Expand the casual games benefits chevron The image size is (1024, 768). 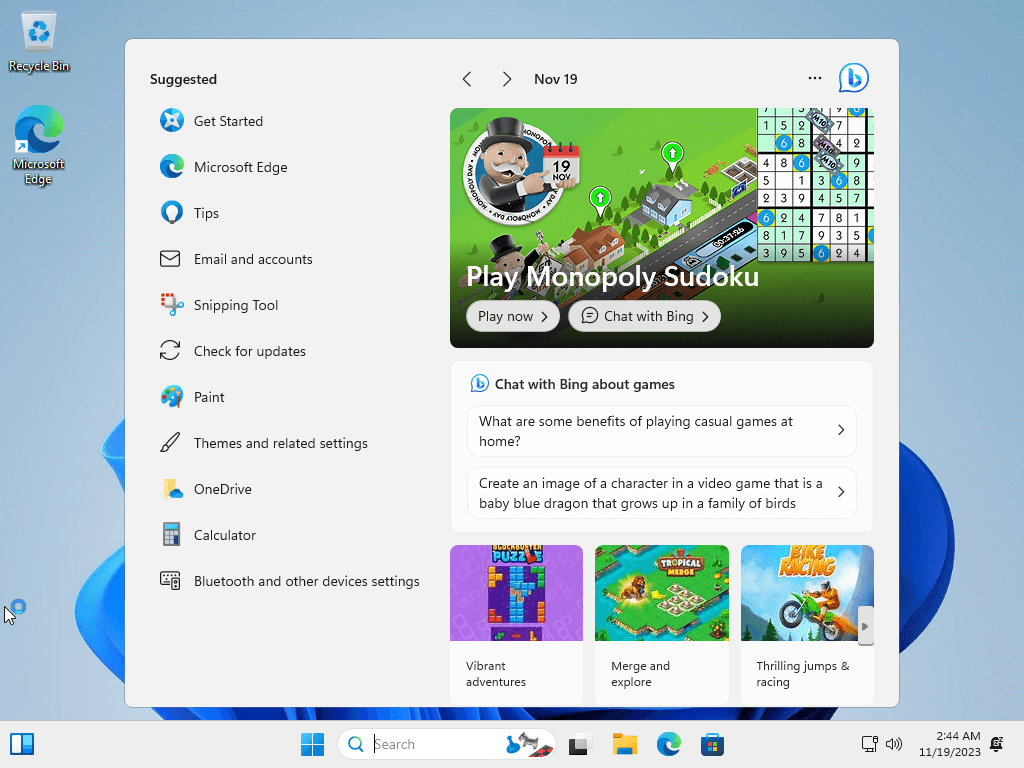841,430
